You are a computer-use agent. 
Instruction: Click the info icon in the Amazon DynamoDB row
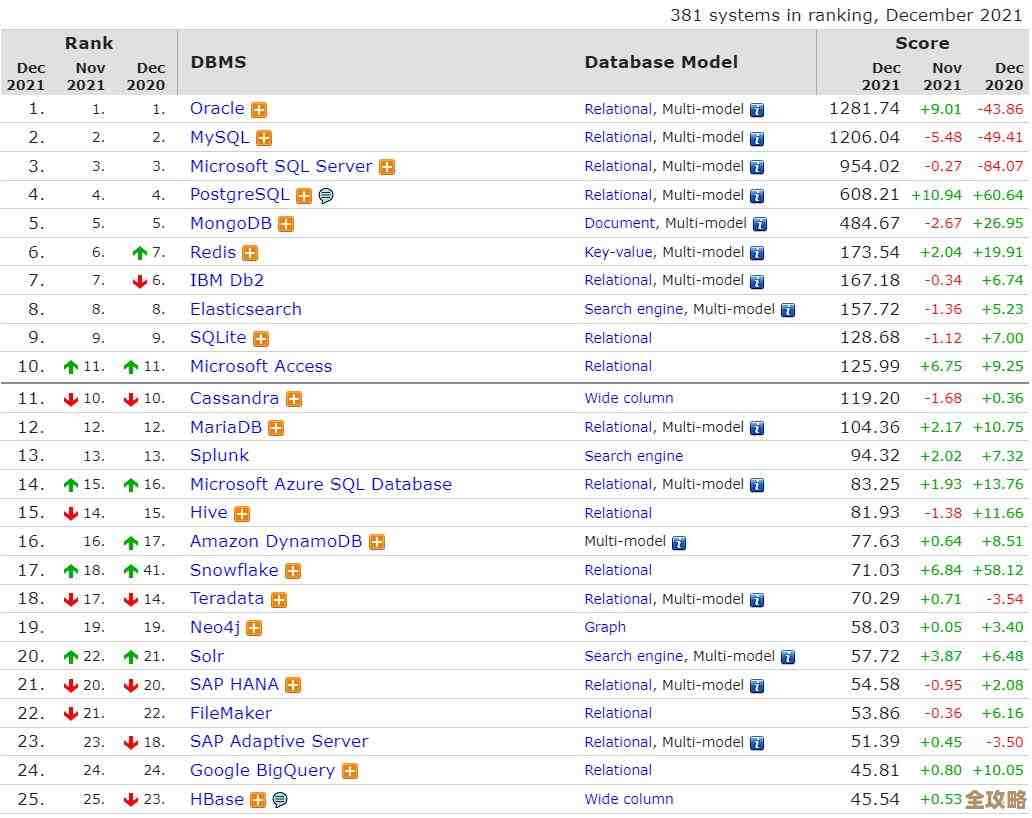[x=679, y=543]
